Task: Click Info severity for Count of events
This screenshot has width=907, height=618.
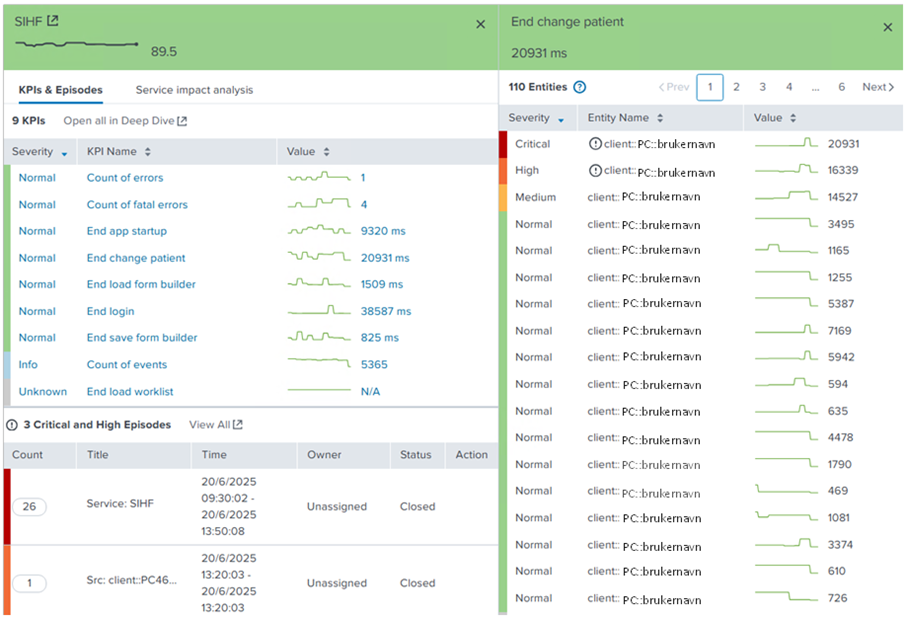Action: point(28,365)
